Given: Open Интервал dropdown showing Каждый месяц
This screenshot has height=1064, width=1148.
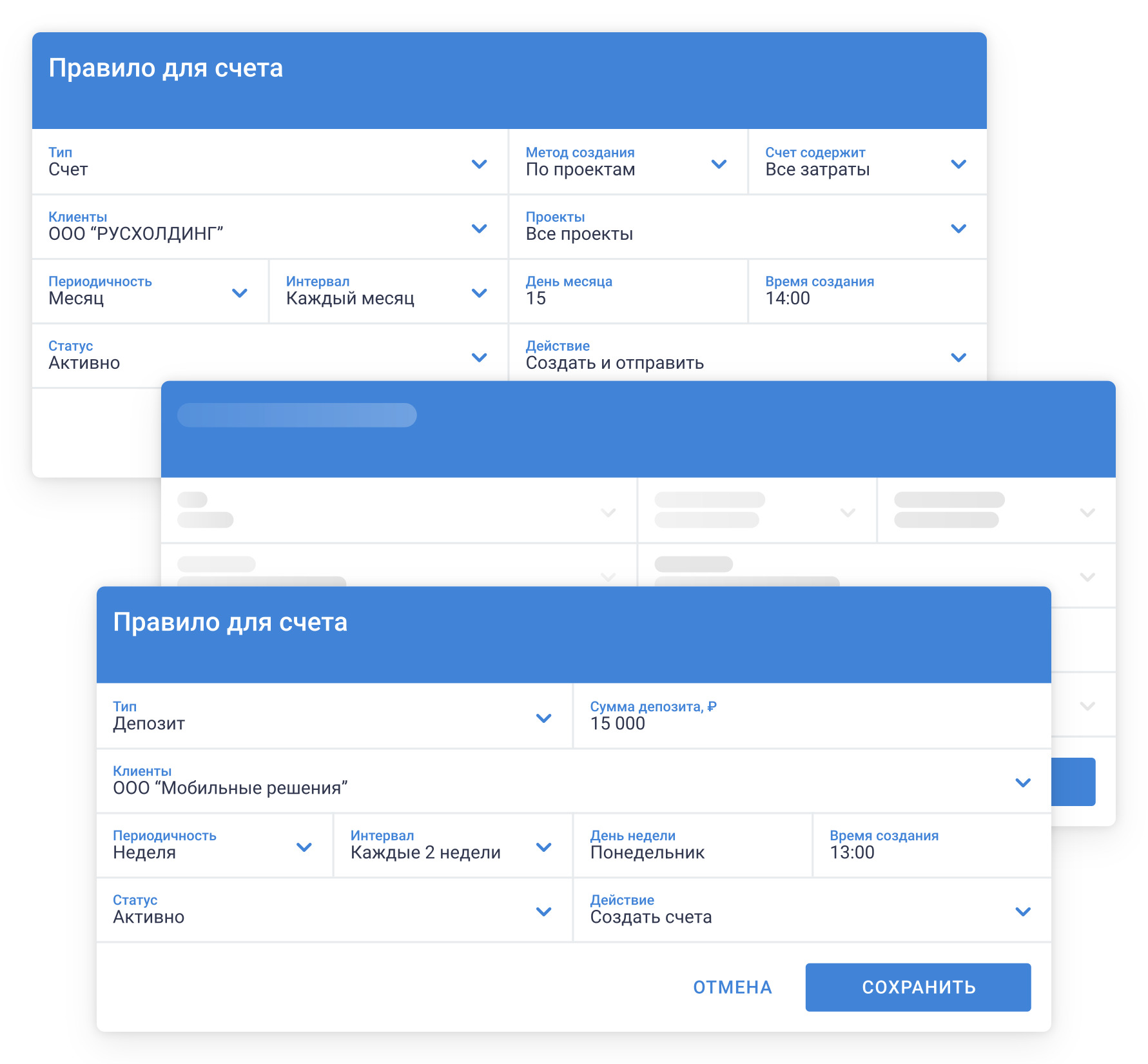Looking at the screenshot, I should pos(388,291).
